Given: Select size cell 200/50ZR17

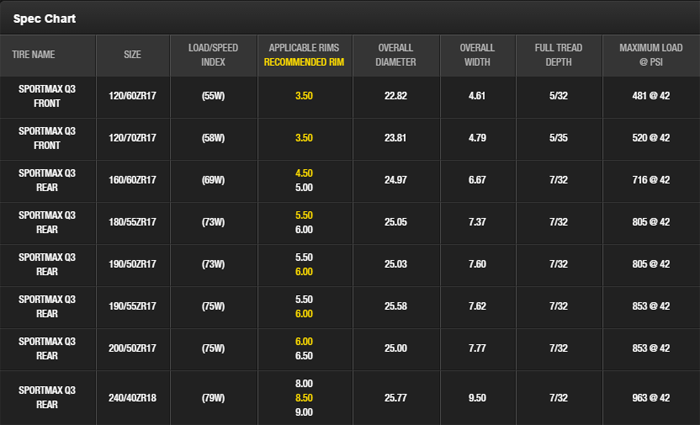Looking at the screenshot, I should (x=133, y=348).
